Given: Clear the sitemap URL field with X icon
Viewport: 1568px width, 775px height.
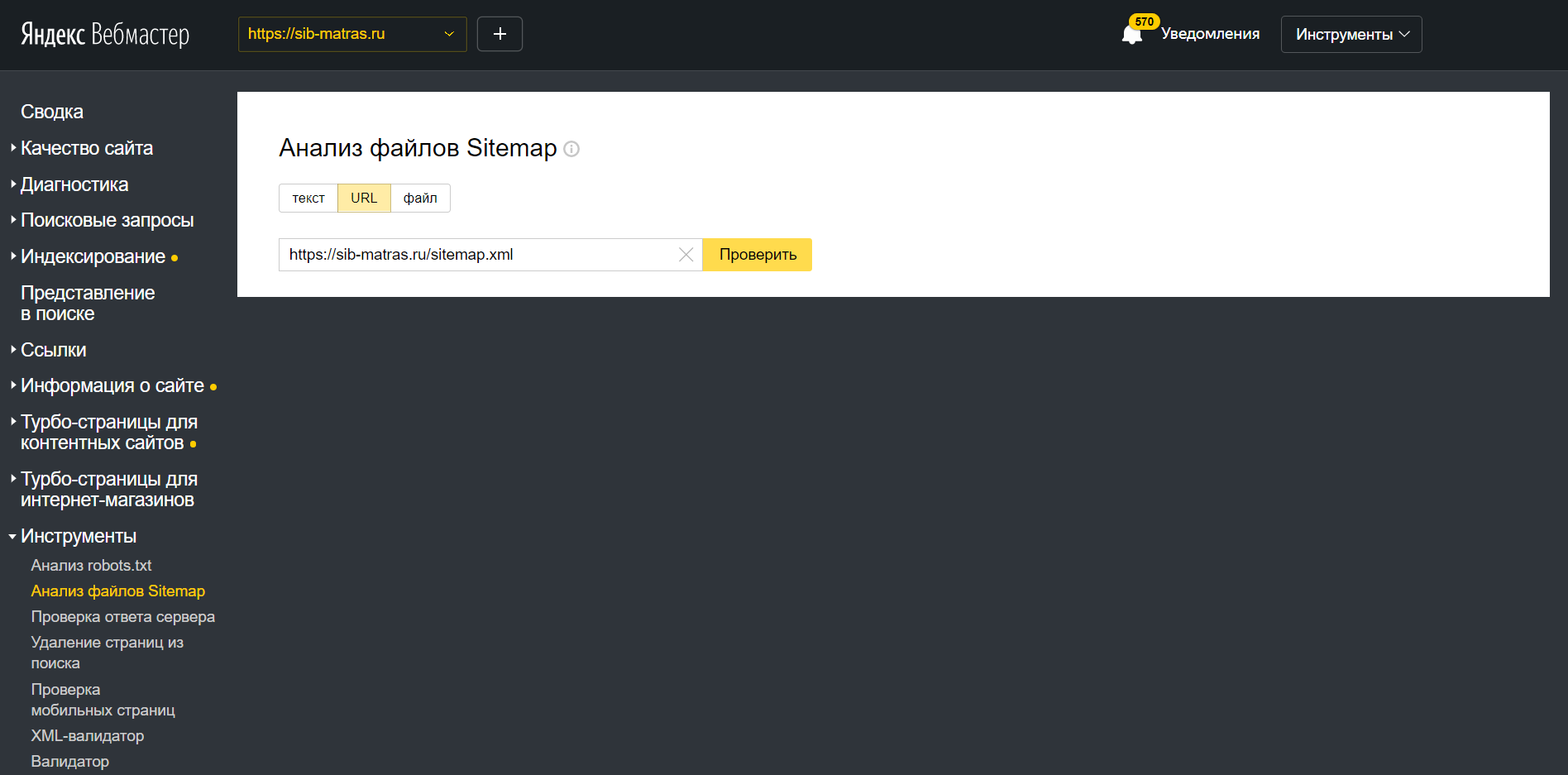Looking at the screenshot, I should click(x=686, y=255).
